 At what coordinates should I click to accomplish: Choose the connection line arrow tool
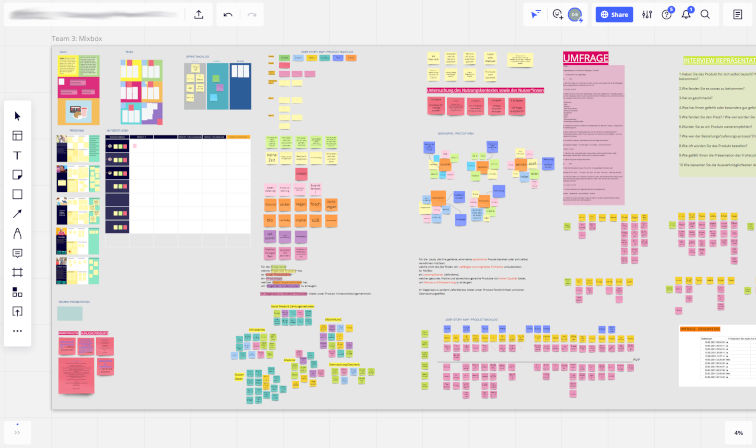(17, 214)
